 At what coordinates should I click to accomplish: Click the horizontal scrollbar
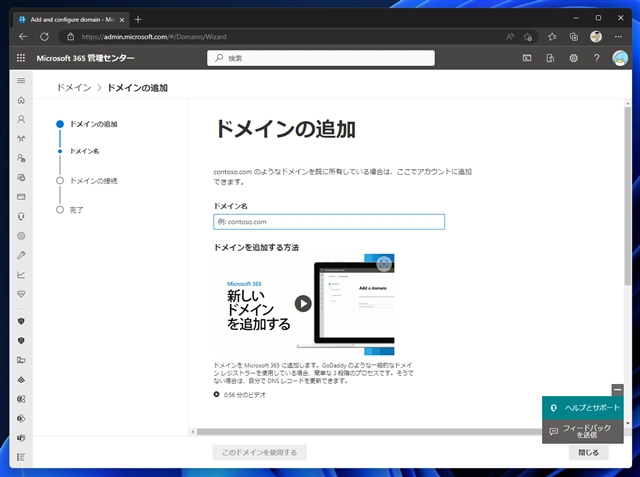(x=369, y=432)
